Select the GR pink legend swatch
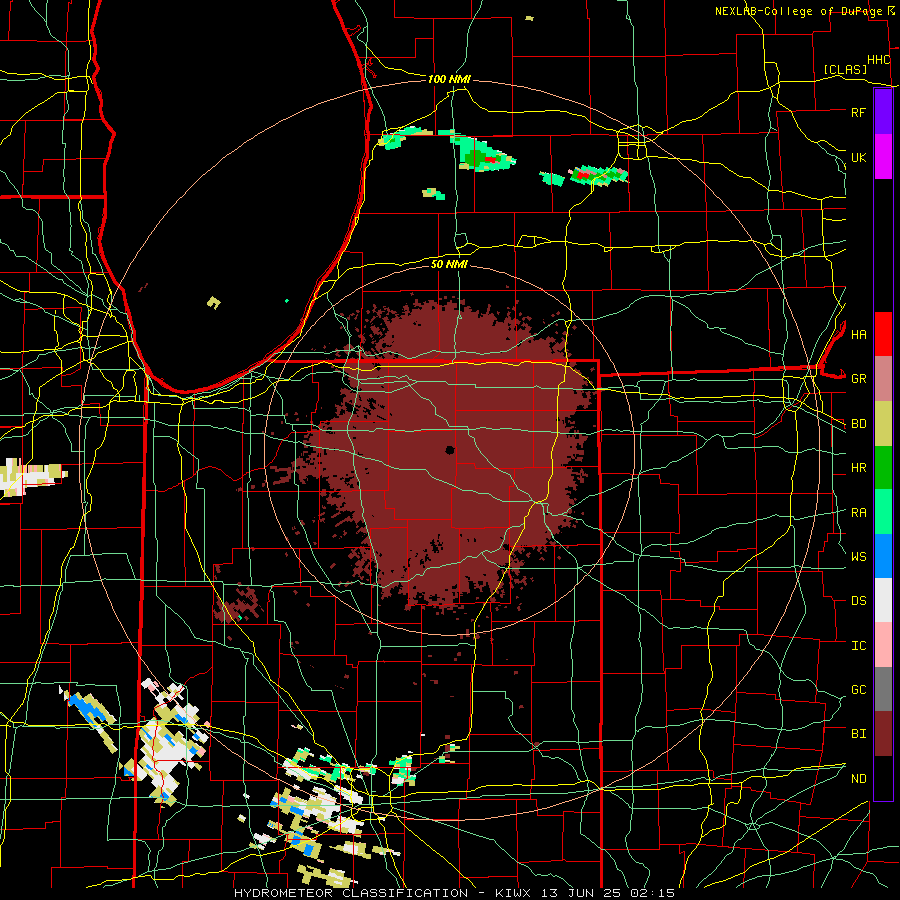 [x=883, y=379]
